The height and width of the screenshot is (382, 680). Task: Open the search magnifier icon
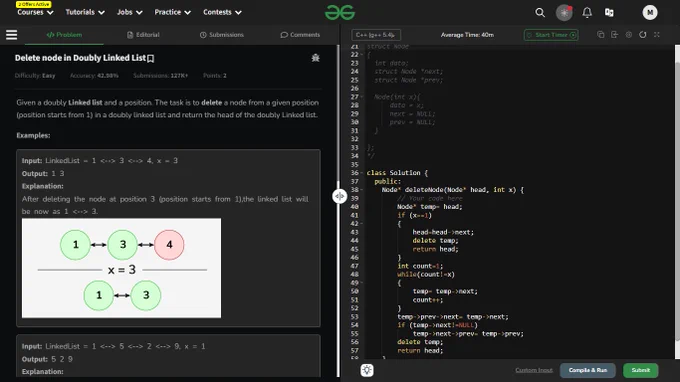coord(540,13)
